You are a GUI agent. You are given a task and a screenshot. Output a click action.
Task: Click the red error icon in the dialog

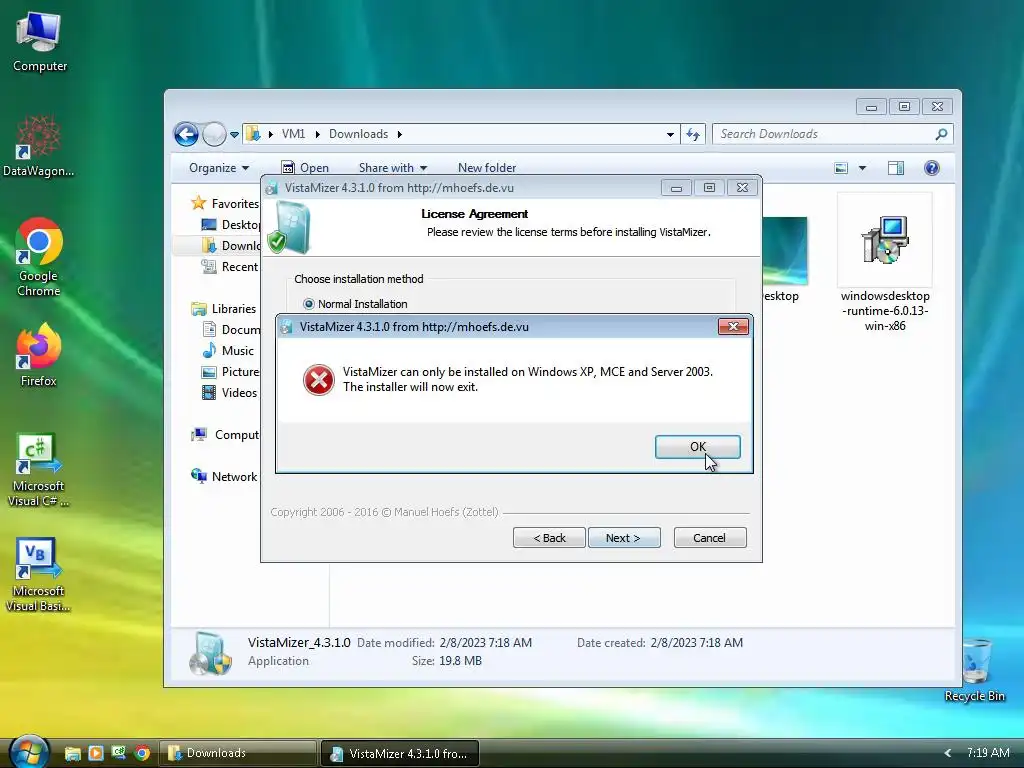[319, 379]
